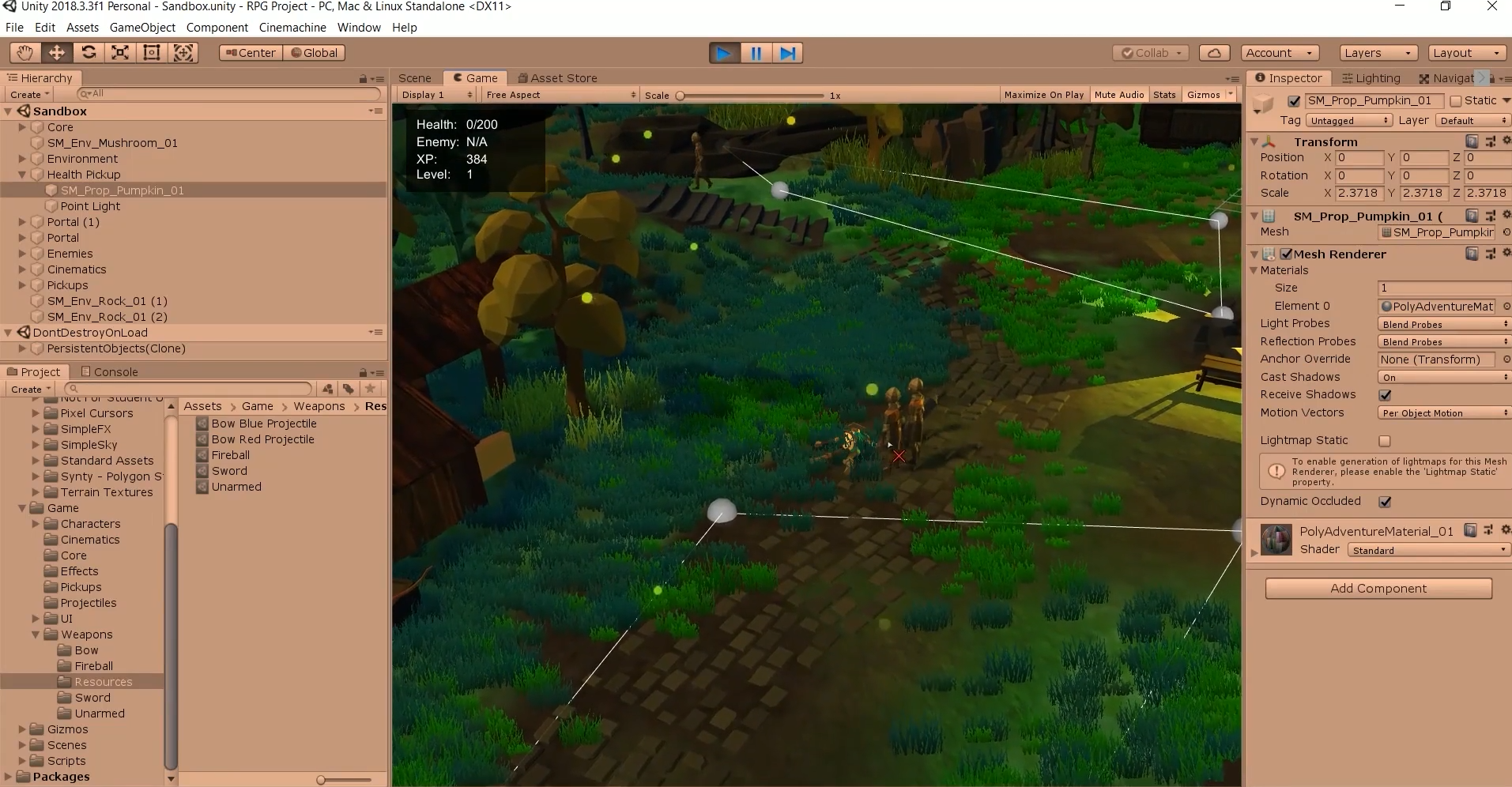Screen dimensions: 1512x787
Task: Select the Rect Transform tool
Action: tap(151, 52)
